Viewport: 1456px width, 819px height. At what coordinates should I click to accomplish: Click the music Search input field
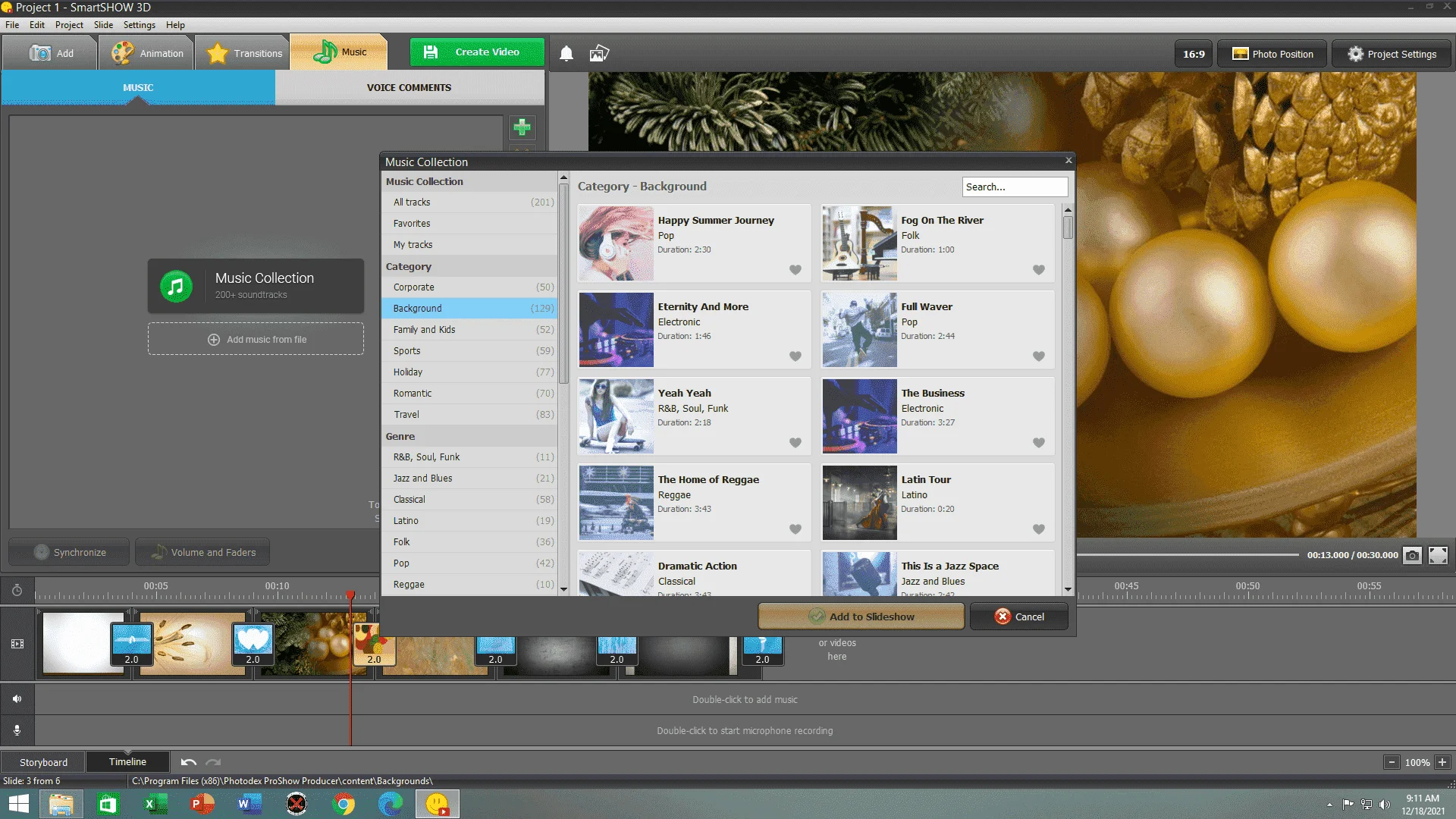[1015, 187]
